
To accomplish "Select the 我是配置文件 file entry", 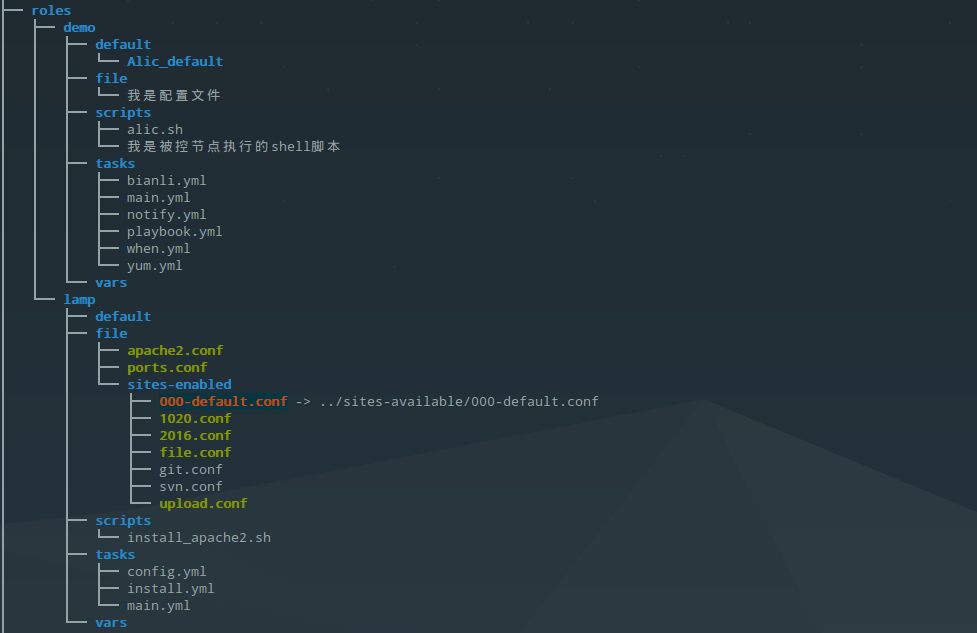I will 174,95.
